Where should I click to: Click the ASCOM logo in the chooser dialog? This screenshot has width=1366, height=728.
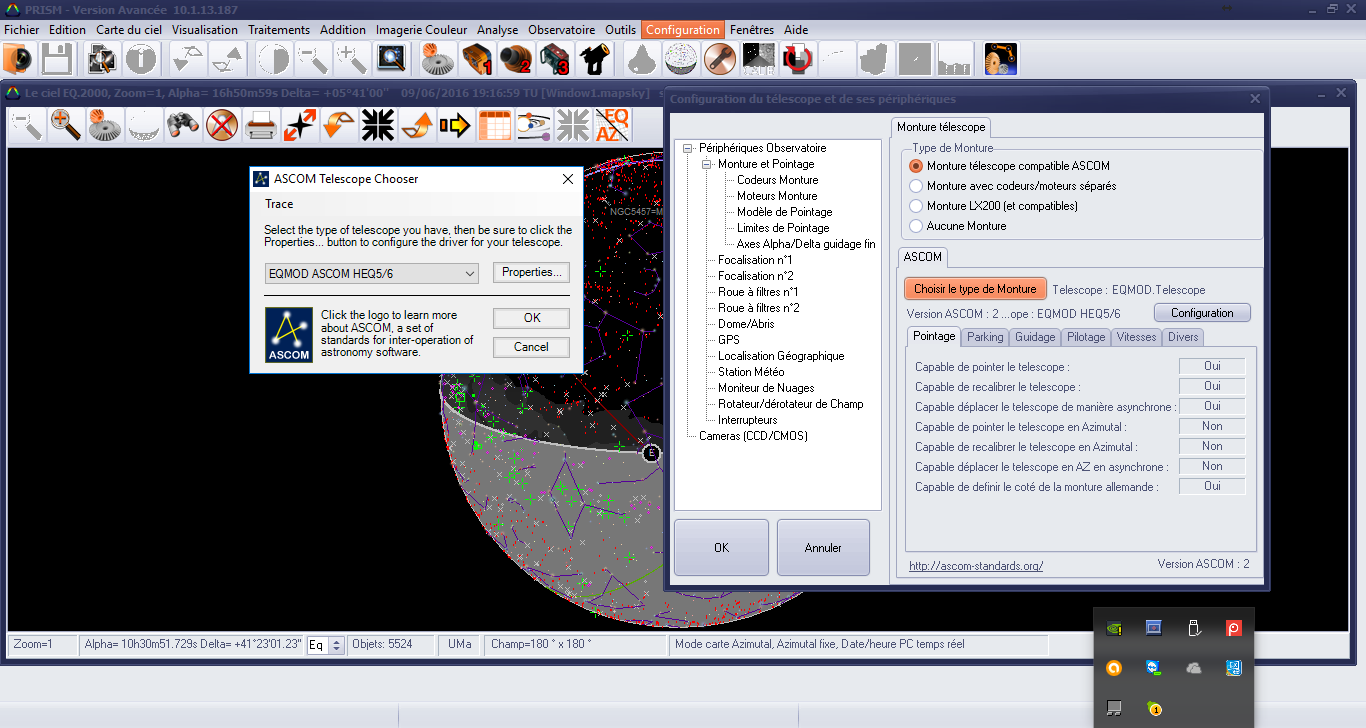point(289,335)
